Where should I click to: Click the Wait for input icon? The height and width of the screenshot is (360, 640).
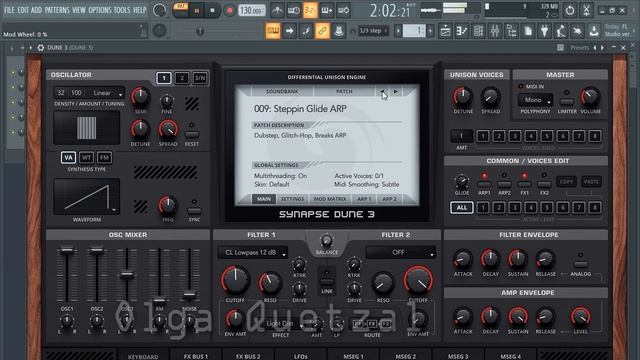pyautogui.click(x=293, y=10)
